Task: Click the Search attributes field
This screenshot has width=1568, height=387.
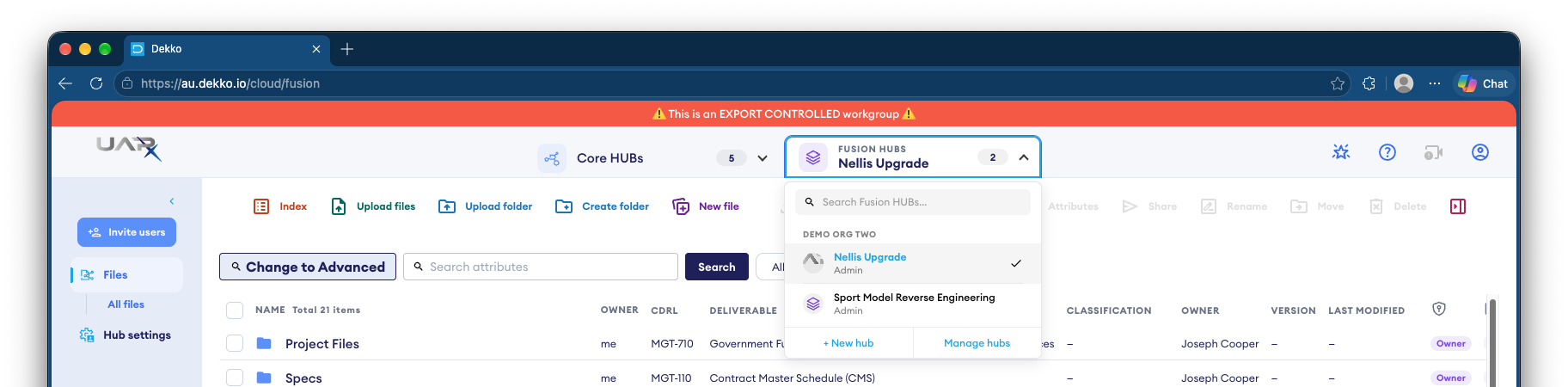Action: click(x=541, y=267)
